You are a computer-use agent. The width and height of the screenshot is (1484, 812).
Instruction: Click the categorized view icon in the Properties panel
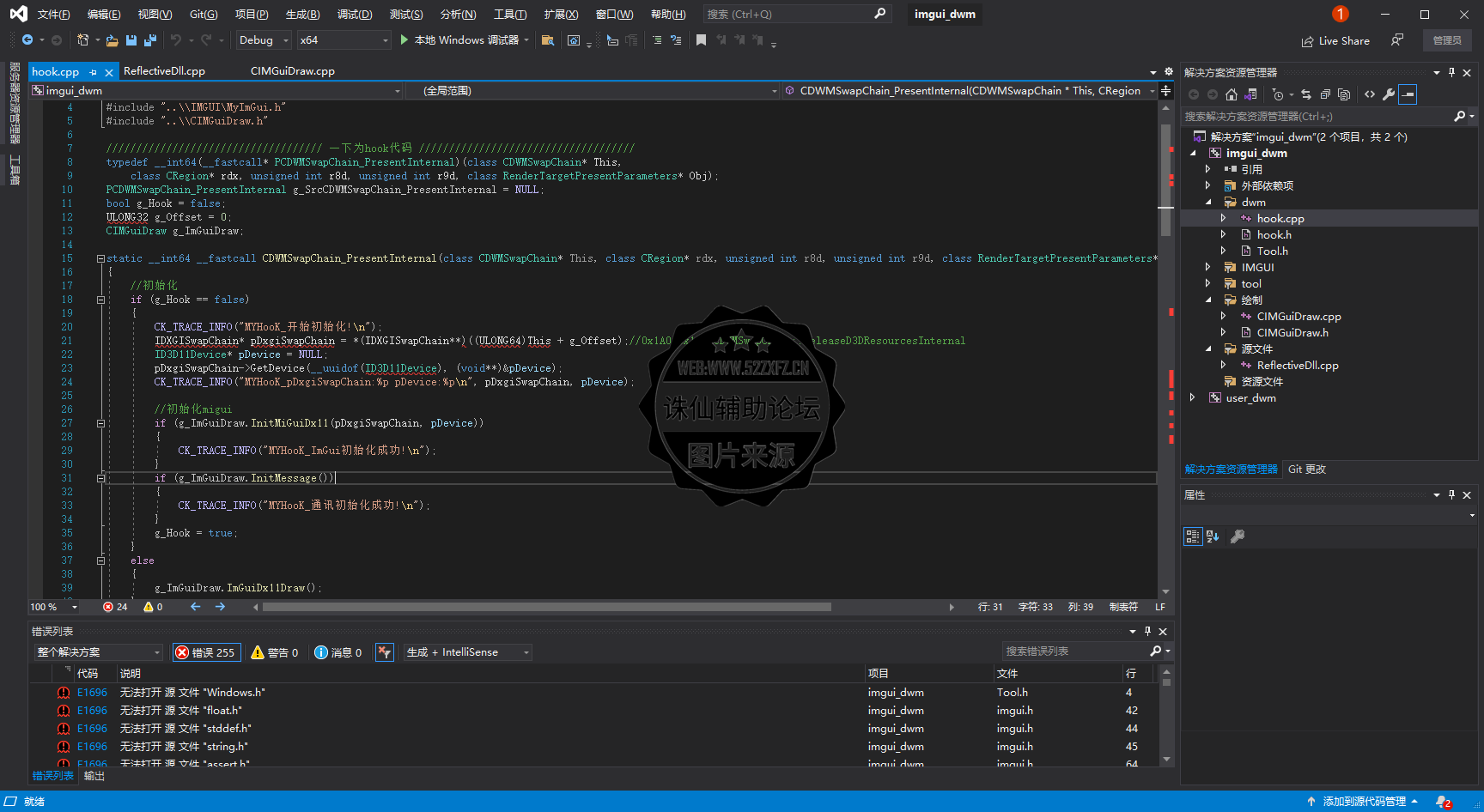click(x=1193, y=536)
